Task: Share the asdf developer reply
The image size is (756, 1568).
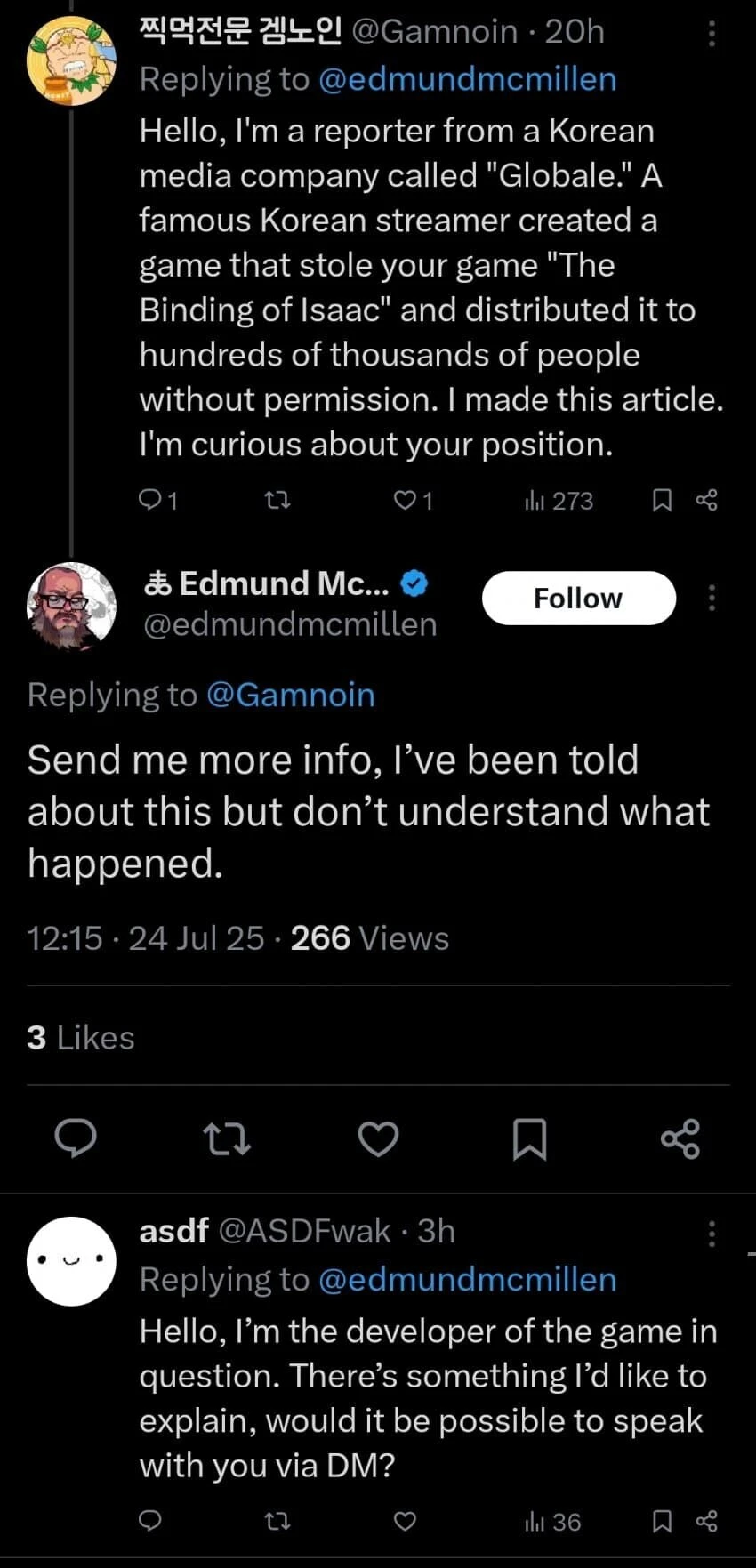Action: (706, 1522)
